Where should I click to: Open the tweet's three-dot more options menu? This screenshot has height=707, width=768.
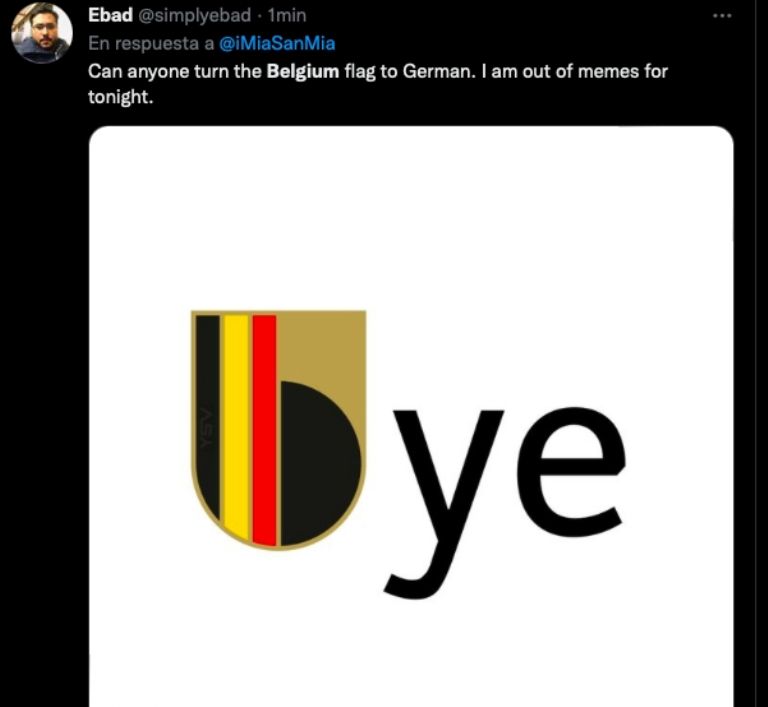coord(721,17)
